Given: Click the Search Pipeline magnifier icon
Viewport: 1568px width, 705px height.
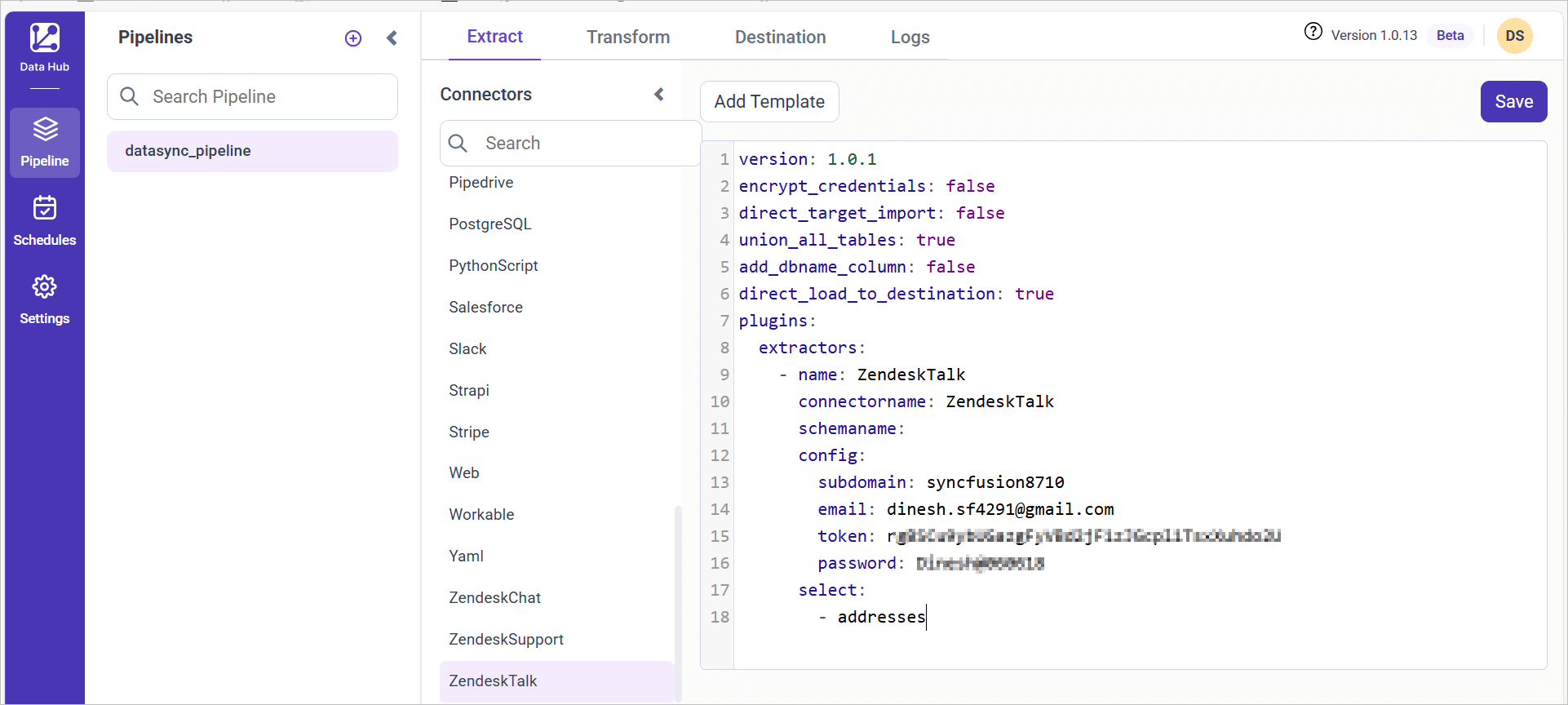Looking at the screenshot, I should [x=129, y=96].
